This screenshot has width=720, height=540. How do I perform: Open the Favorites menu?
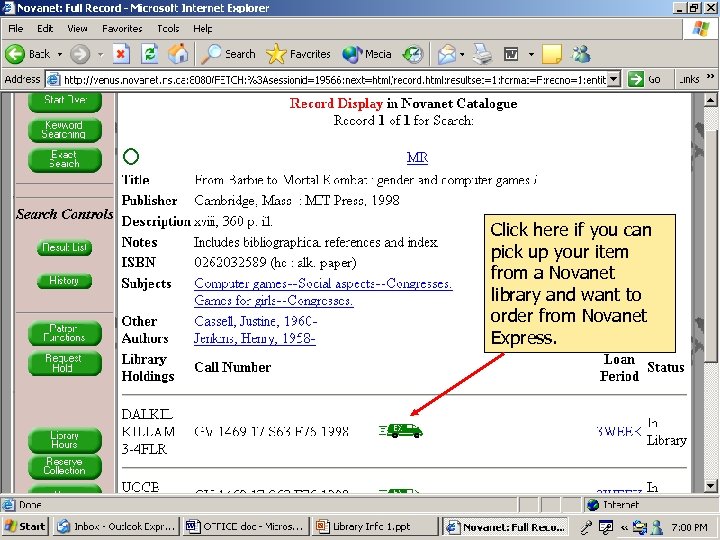coord(122,28)
